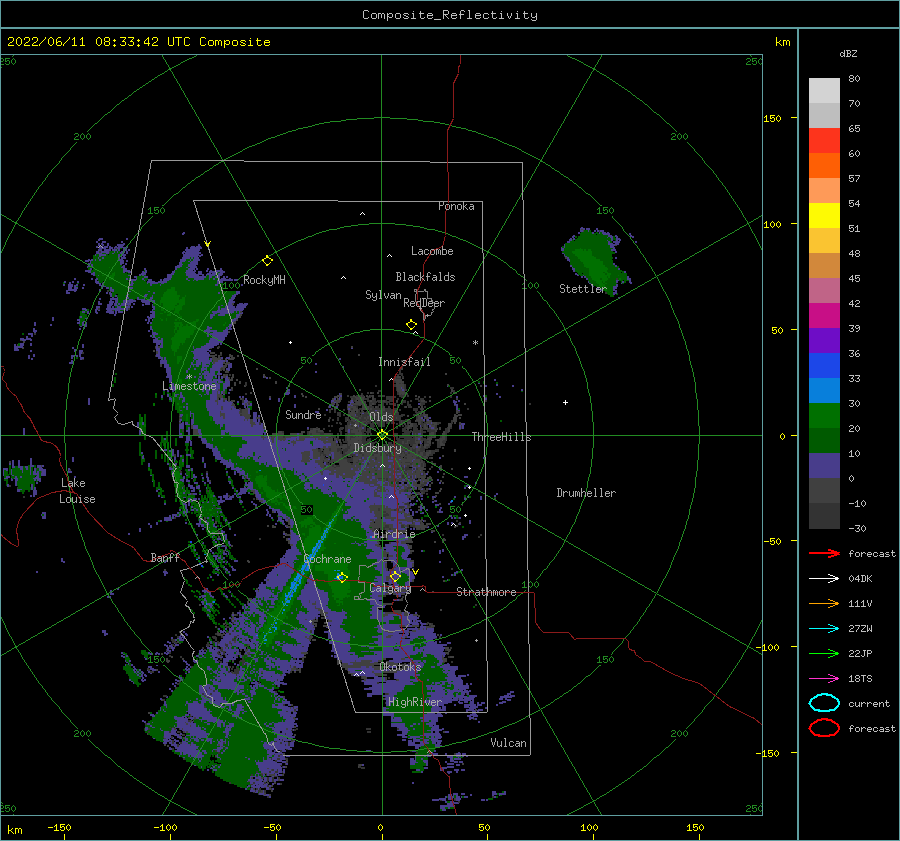This screenshot has width=900, height=841.
Task: Click the Limestone label
Action: click(x=189, y=386)
